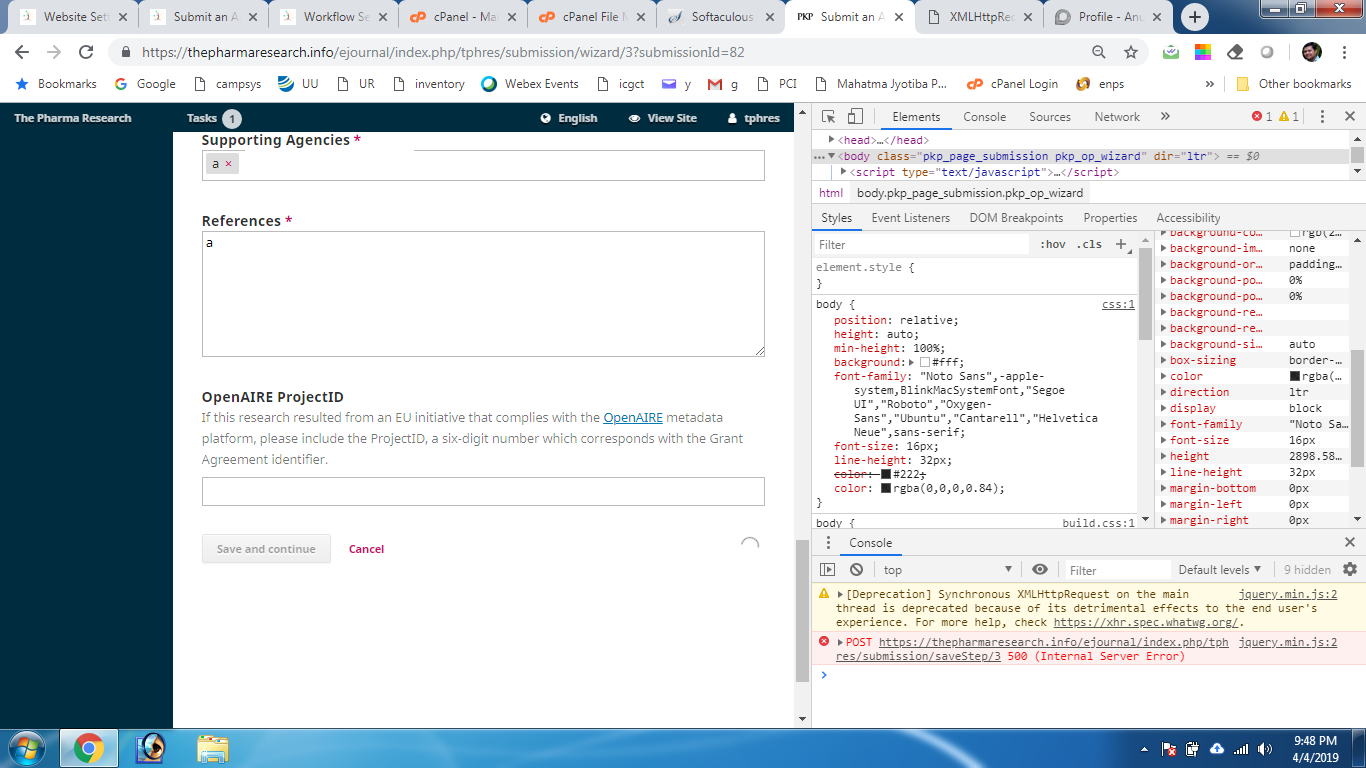Open the Default levels dropdown
Viewport: 1366px width, 768px height.
[1220, 570]
